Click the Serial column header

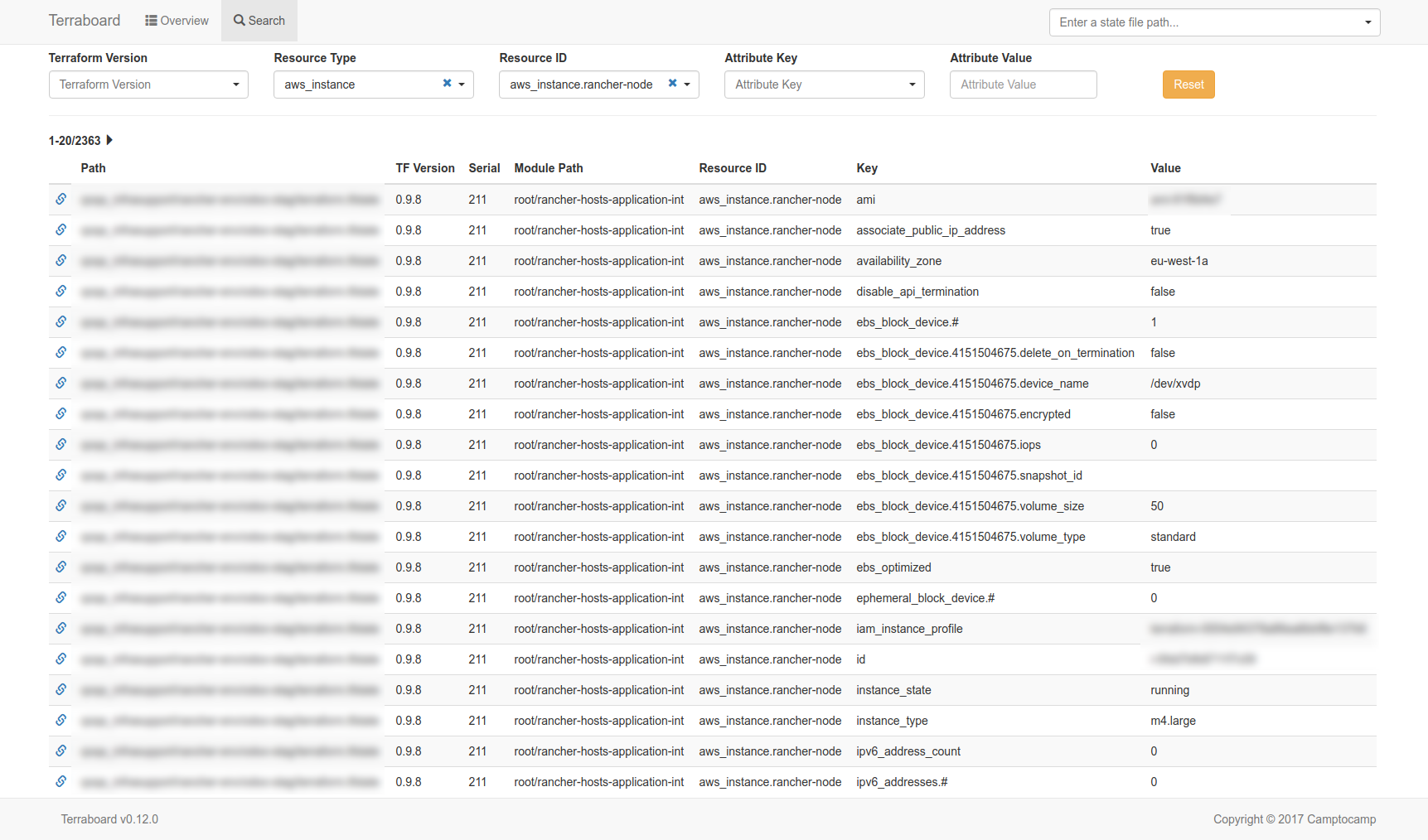484,168
